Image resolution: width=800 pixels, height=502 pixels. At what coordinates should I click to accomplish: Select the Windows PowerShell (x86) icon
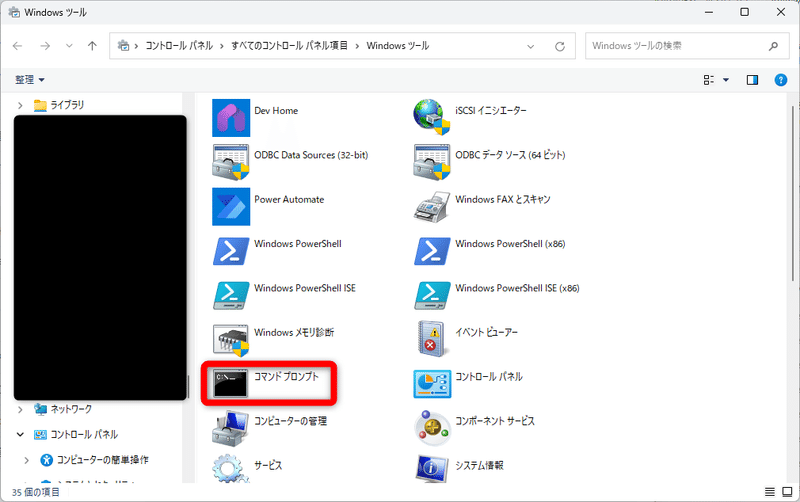pyautogui.click(x=432, y=251)
